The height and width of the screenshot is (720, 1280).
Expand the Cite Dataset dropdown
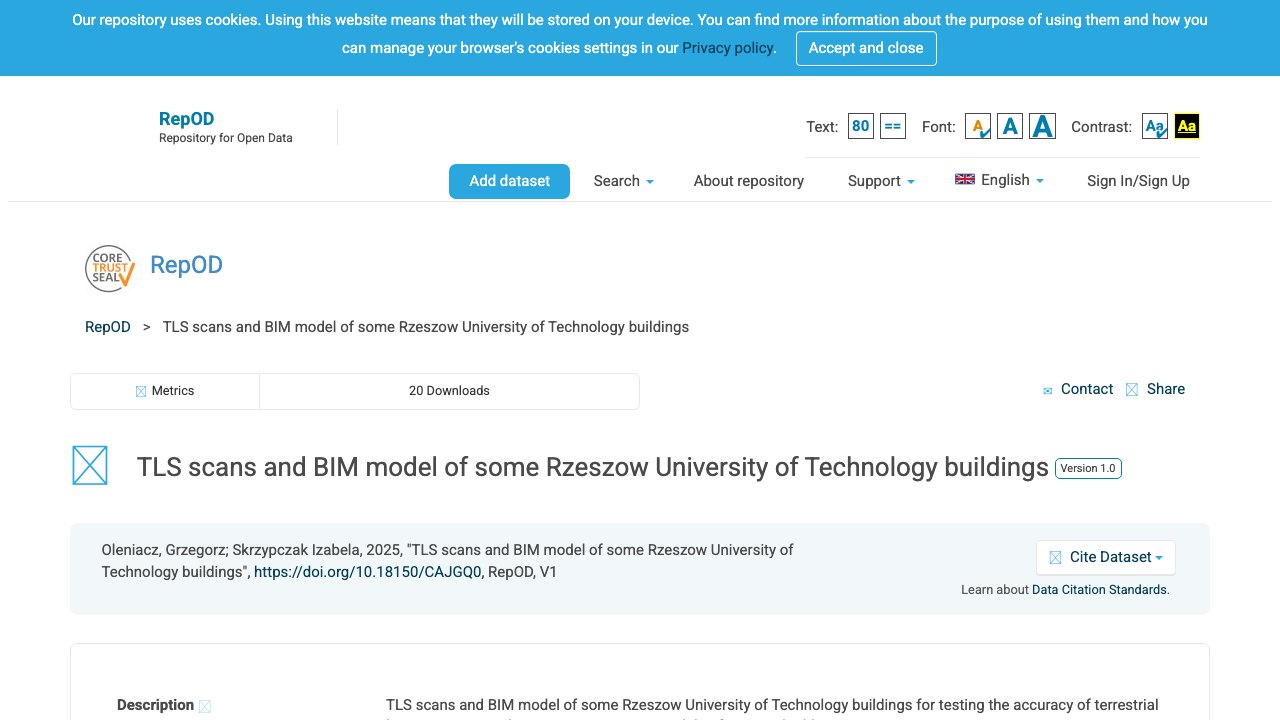coord(1106,557)
